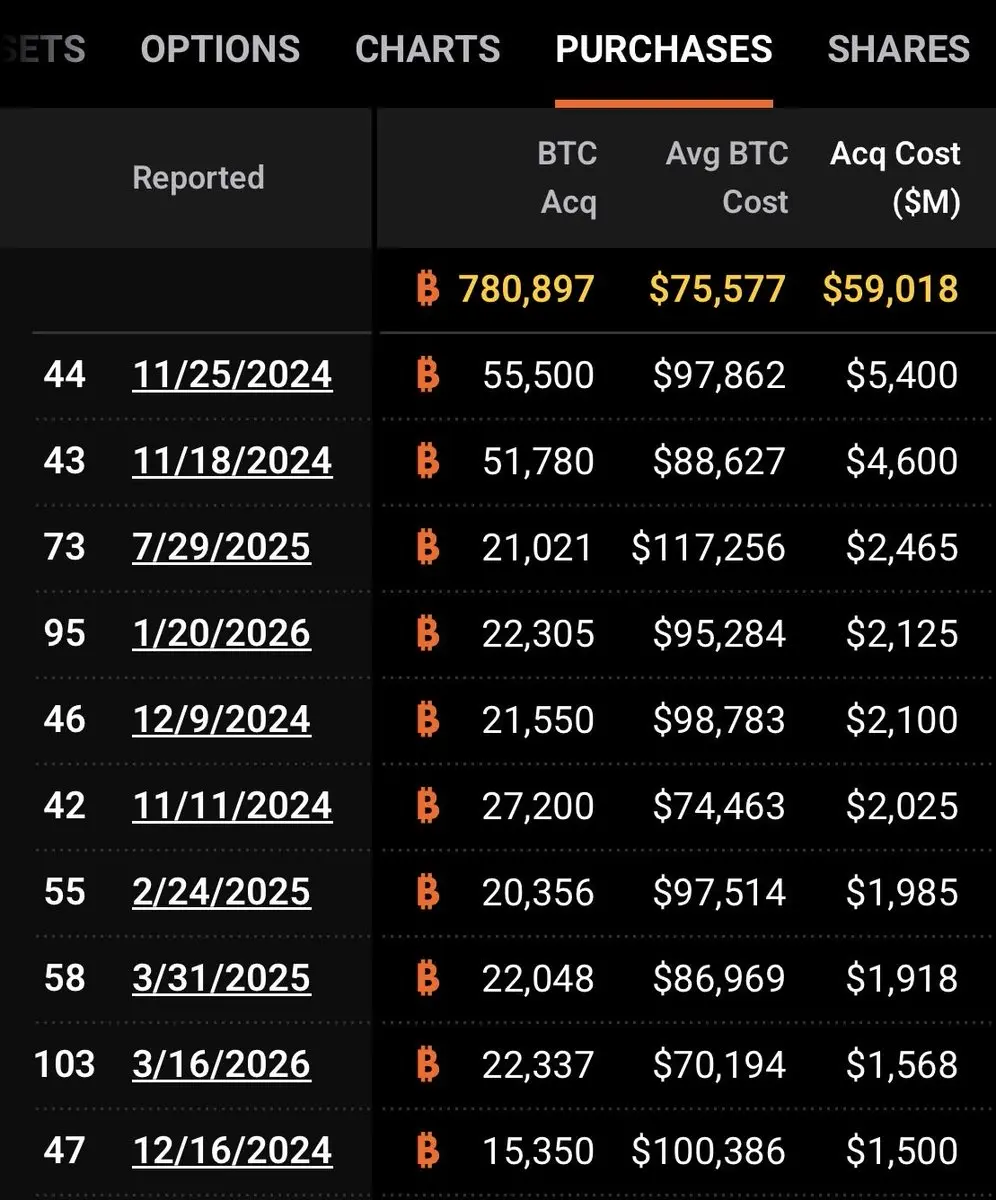Select the PURCHASES tab
The height and width of the screenshot is (1200, 996).
coord(664,49)
